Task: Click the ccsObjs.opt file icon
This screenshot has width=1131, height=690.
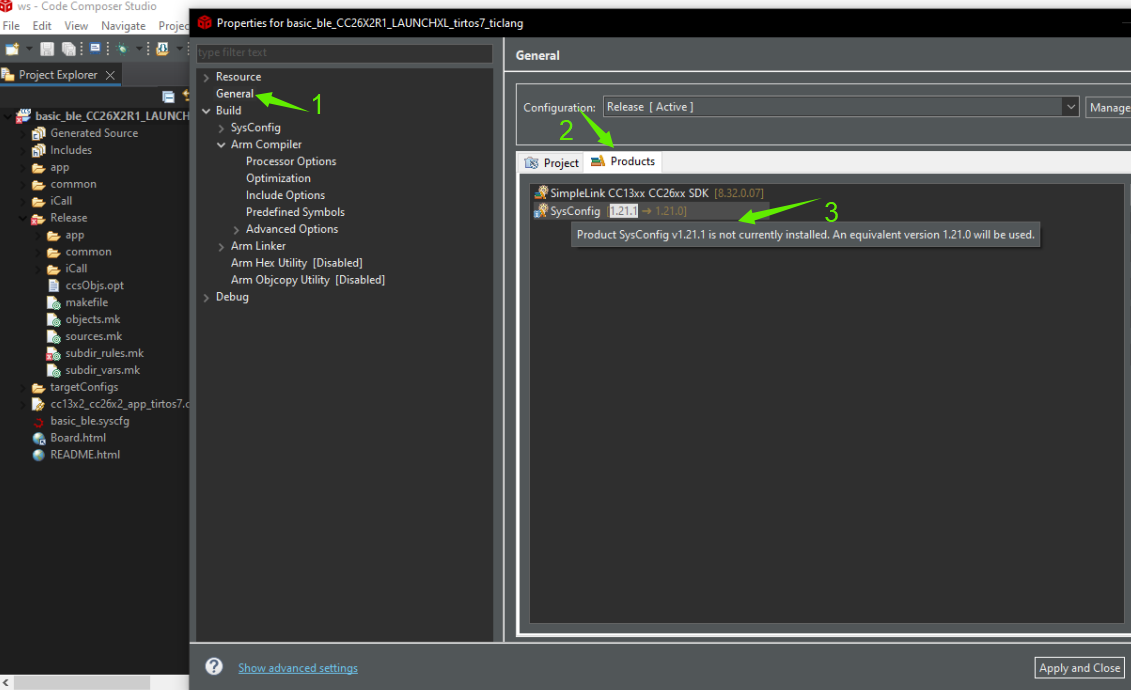Action: pyautogui.click(x=53, y=286)
